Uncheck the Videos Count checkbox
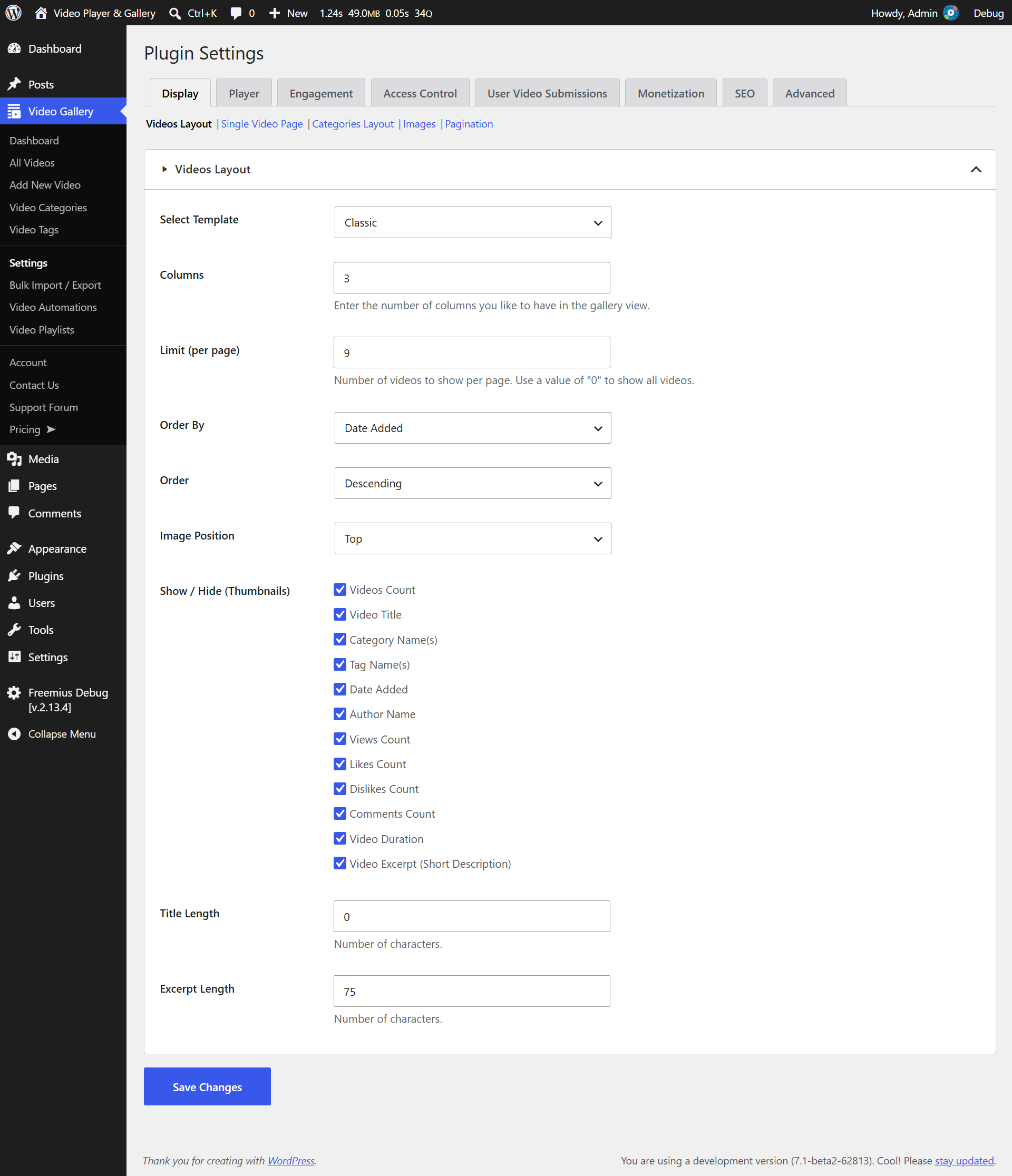Screen dimensions: 1012x1176 (x=339, y=590)
